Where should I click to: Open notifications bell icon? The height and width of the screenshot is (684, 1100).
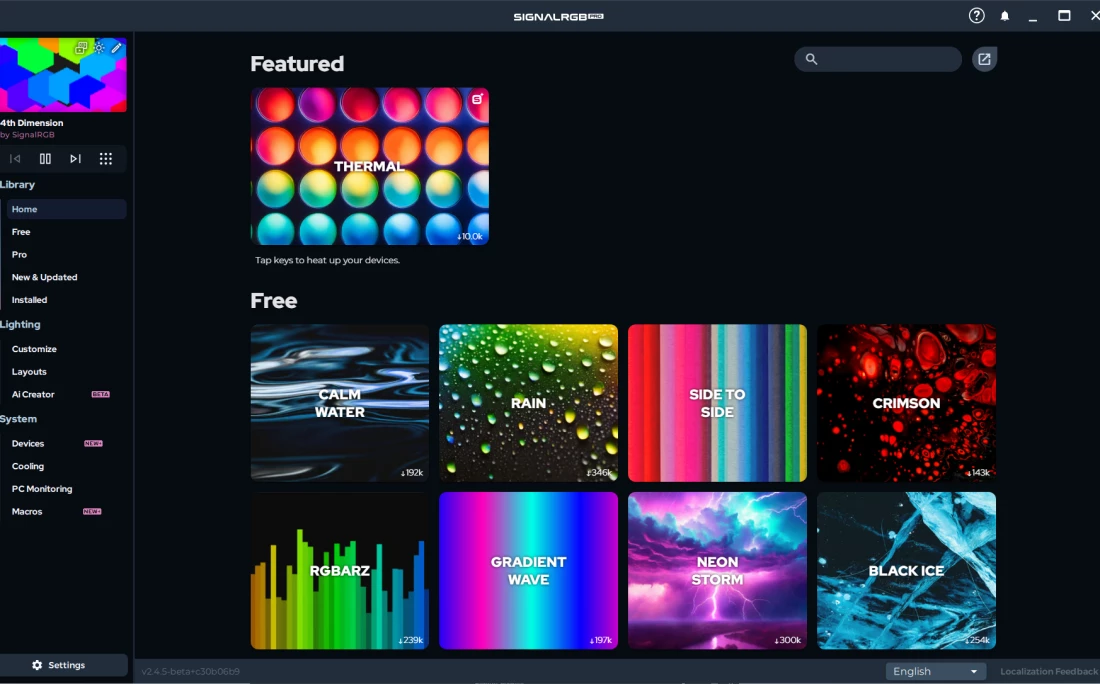(1005, 16)
